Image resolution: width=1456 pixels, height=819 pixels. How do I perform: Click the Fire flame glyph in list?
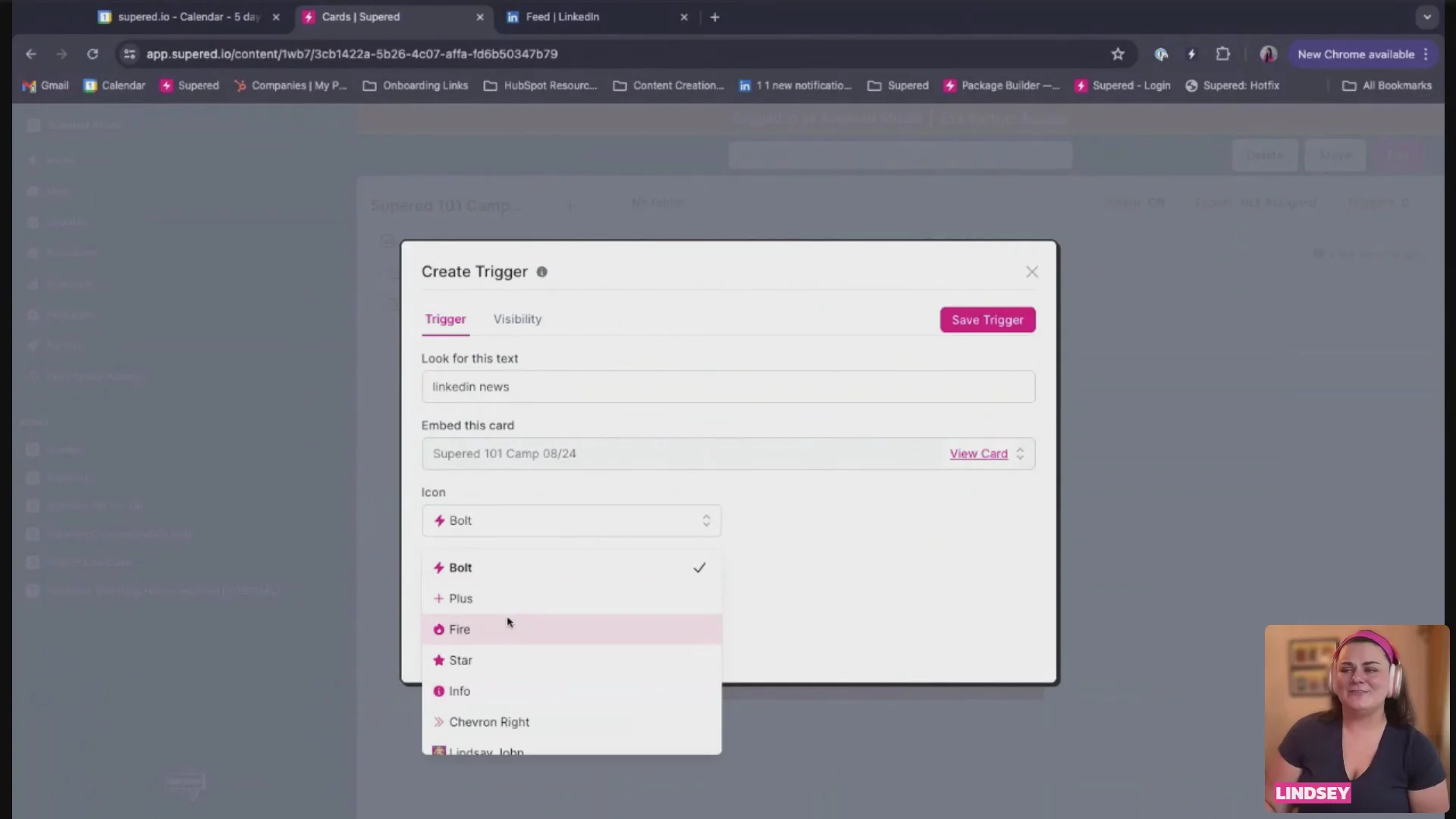[438, 629]
